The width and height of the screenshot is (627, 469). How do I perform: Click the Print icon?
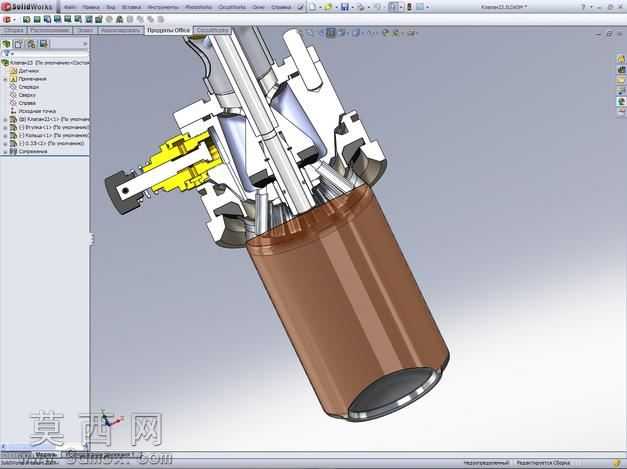point(361,7)
